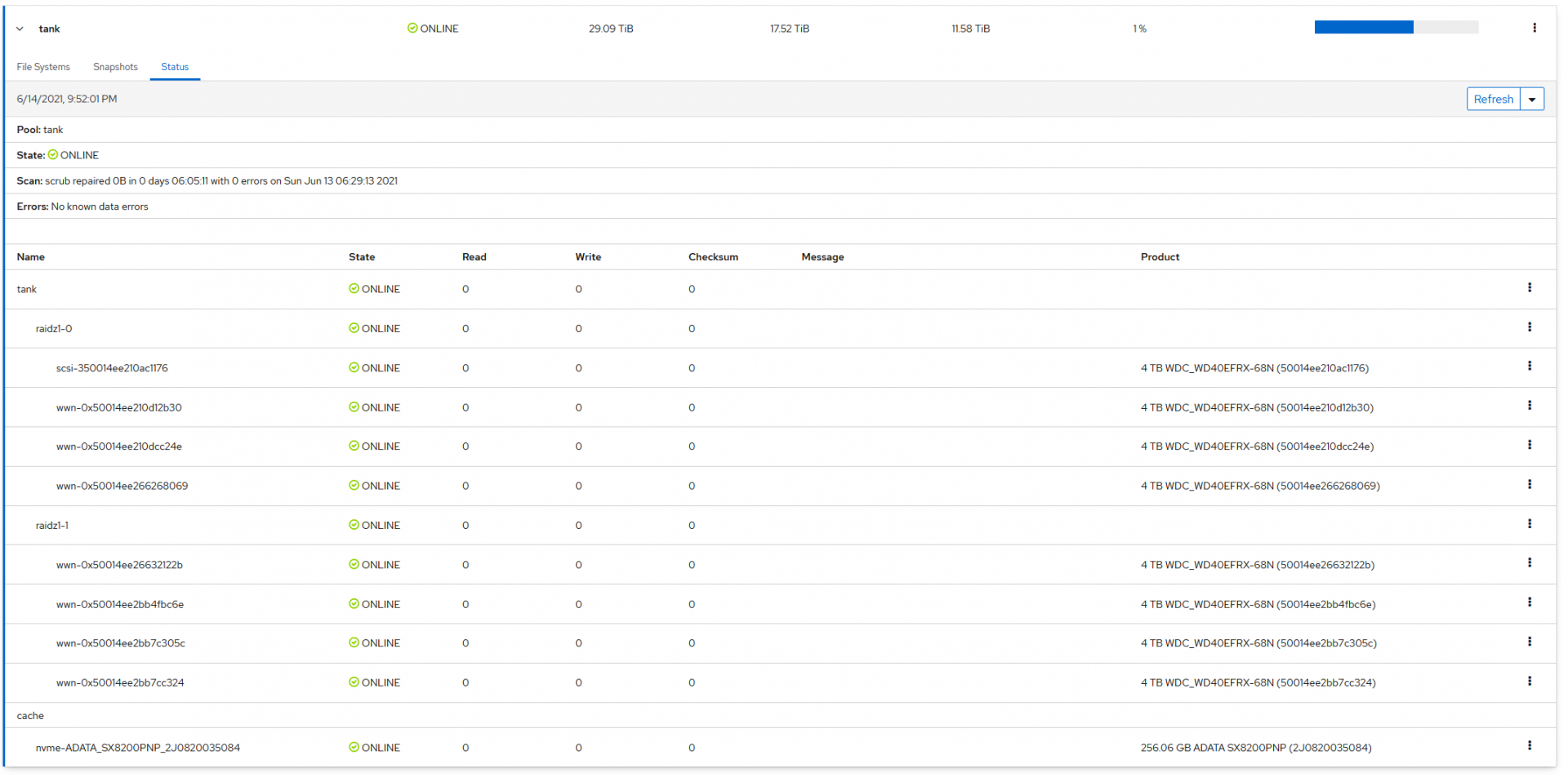Click the Refresh button
Viewport: 1568px width, 782px height.
pos(1493,100)
